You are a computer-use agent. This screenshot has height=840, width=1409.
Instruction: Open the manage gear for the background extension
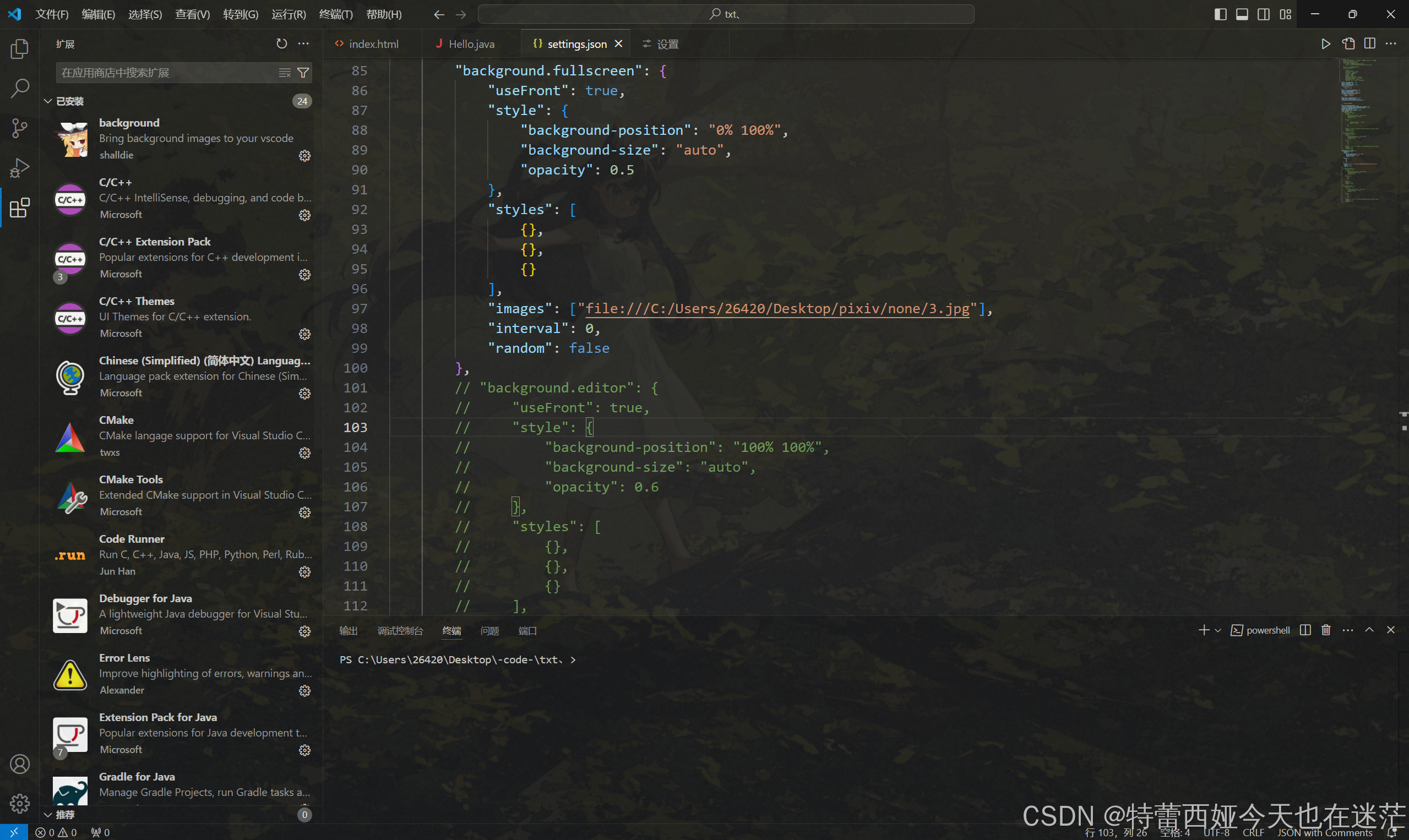[304, 156]
